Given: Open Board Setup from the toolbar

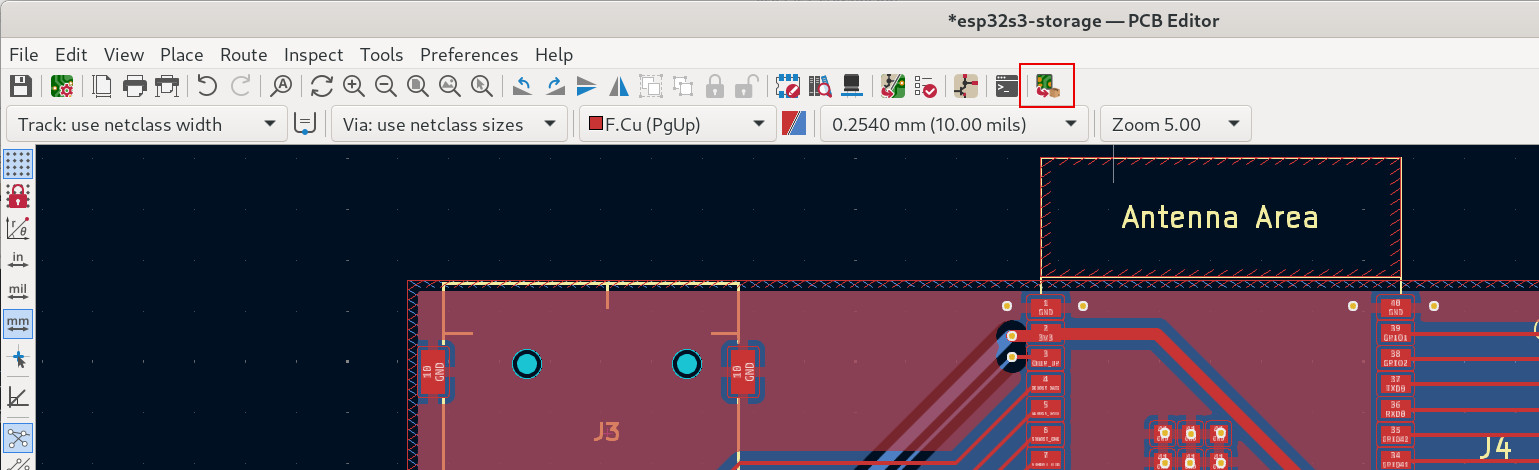Looking at the screenshot, I should [x=61, y=86].
